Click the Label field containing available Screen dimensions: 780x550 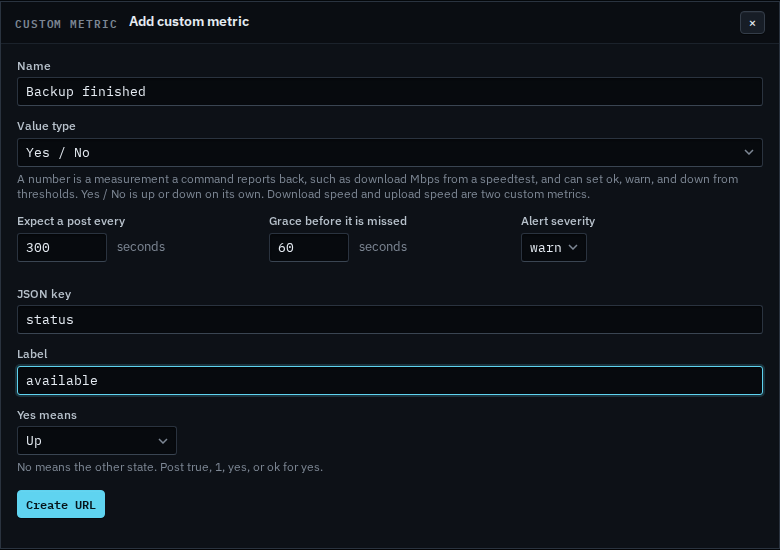(x=390, y=380)
